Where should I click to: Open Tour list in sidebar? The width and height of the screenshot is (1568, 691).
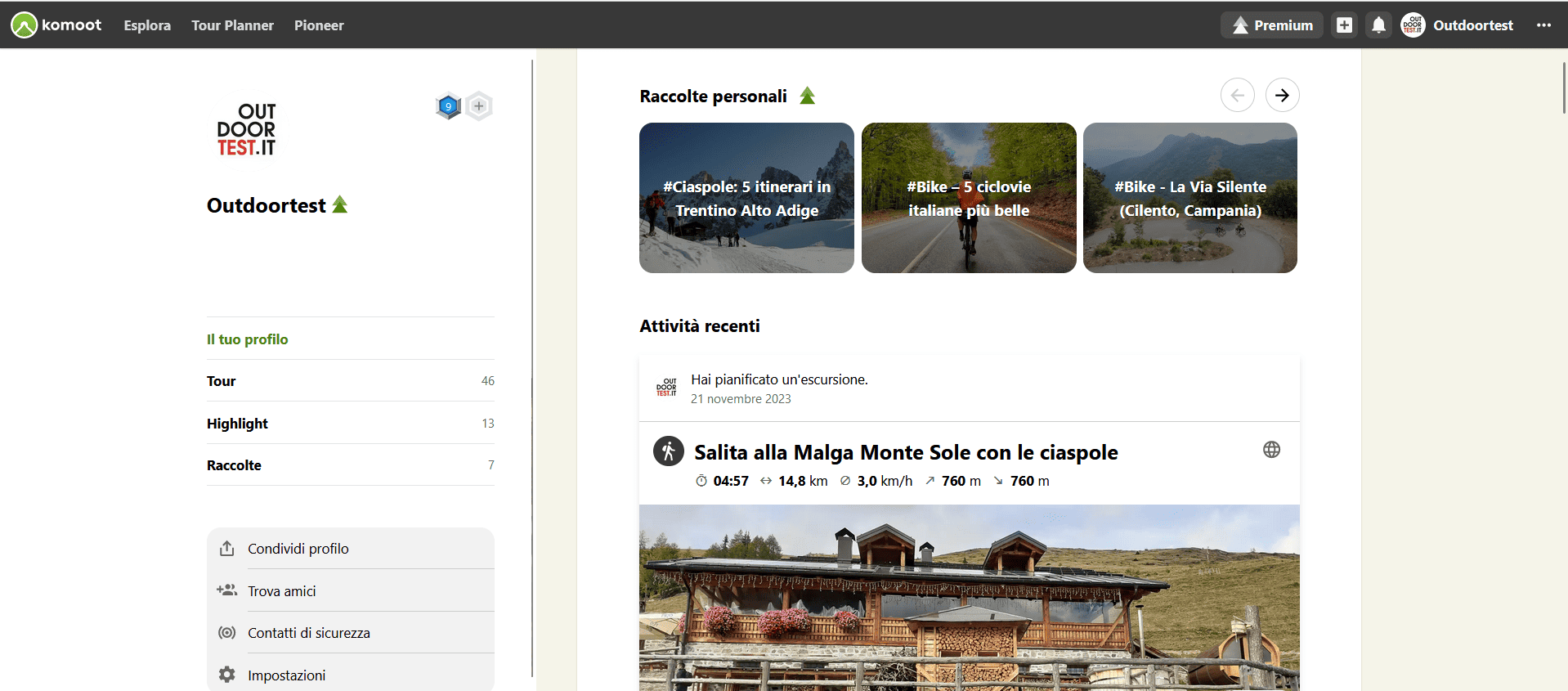click(351, 381)
